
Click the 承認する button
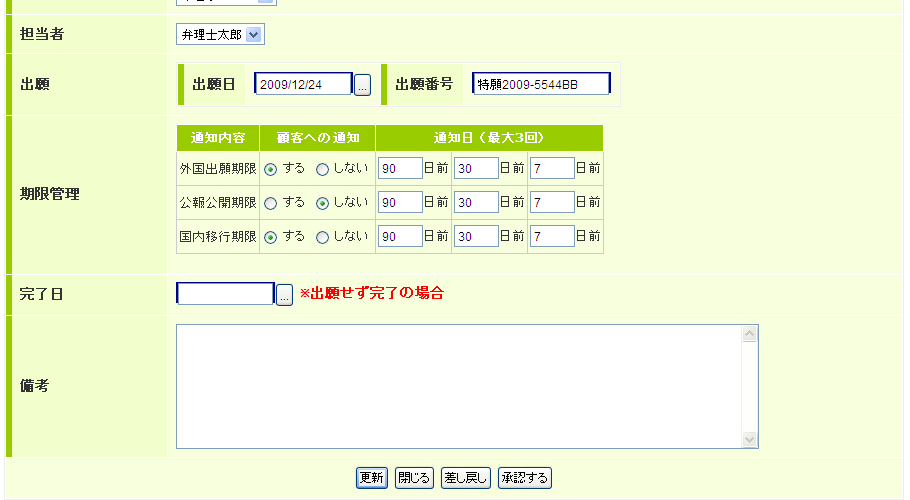click(525, 478)
